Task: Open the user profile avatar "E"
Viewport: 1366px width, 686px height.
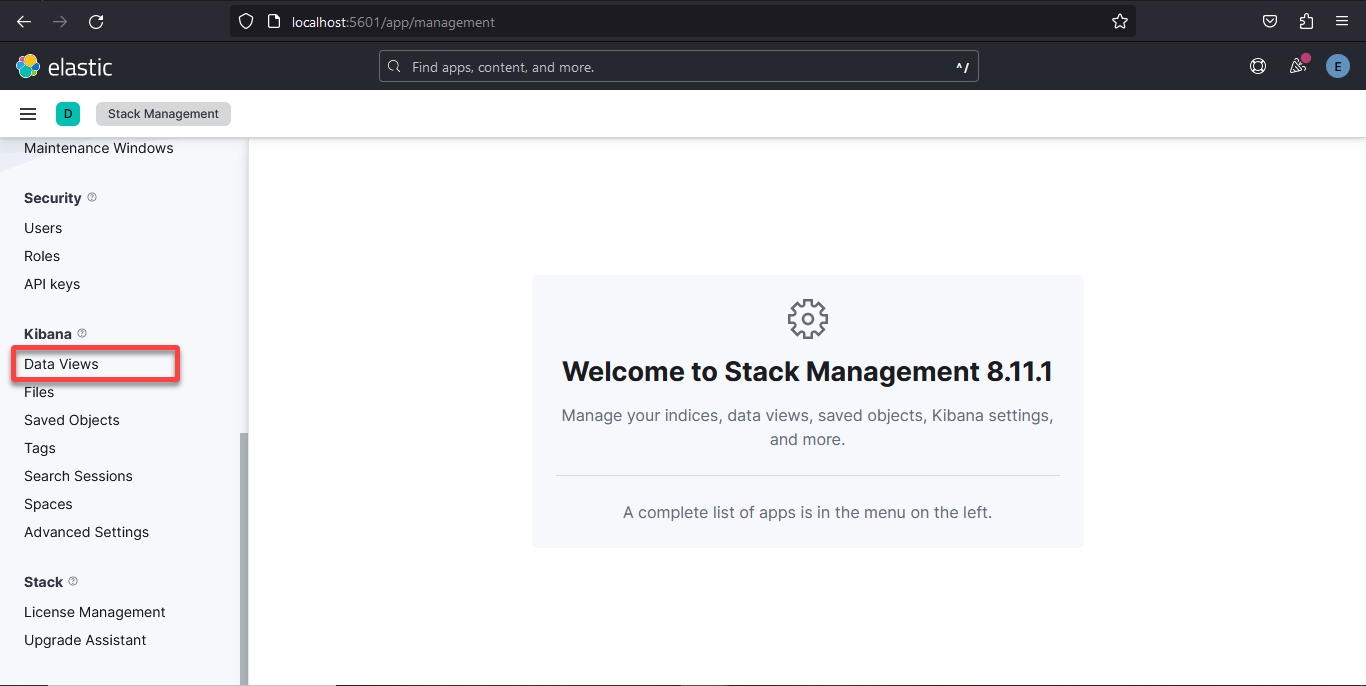Action: (1337, 66)
